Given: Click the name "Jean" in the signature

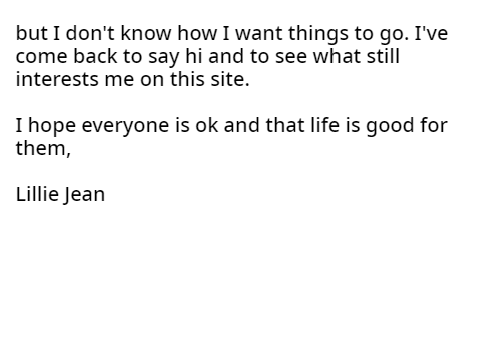Looking at the screenshot, I should click(x=85, y=195).
